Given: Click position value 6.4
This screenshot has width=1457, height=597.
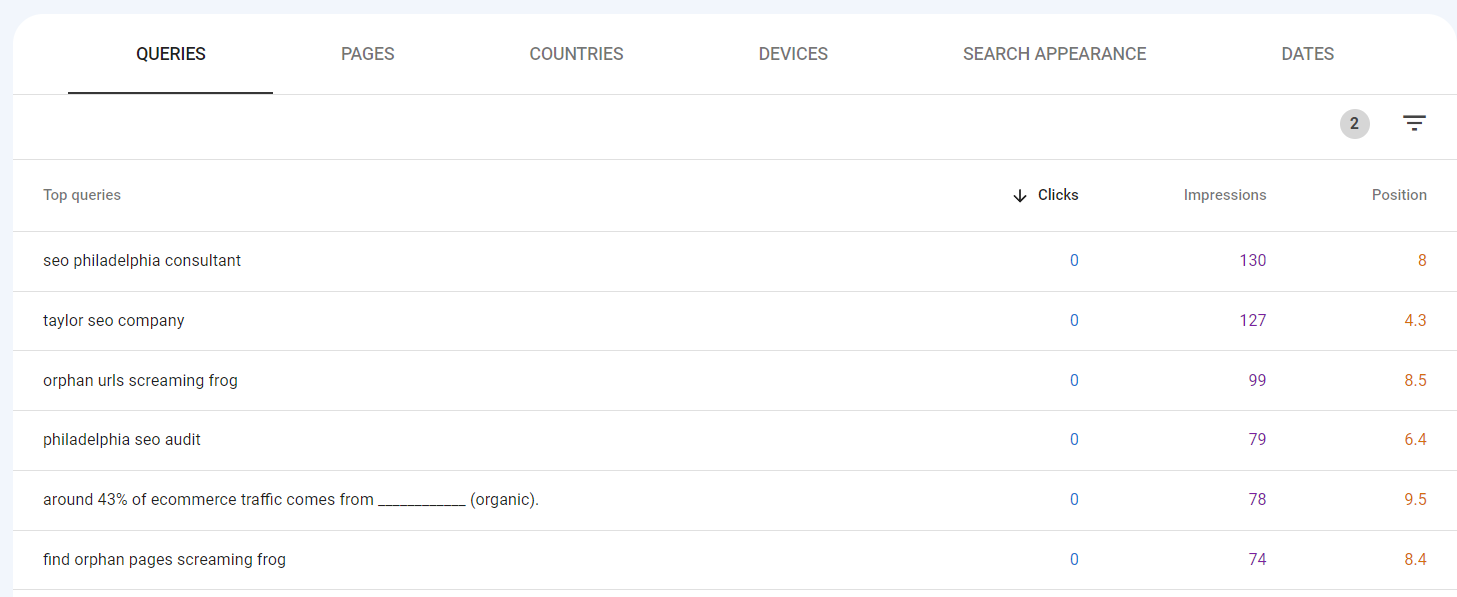Looking at the screenshot, I should 1415,439.
